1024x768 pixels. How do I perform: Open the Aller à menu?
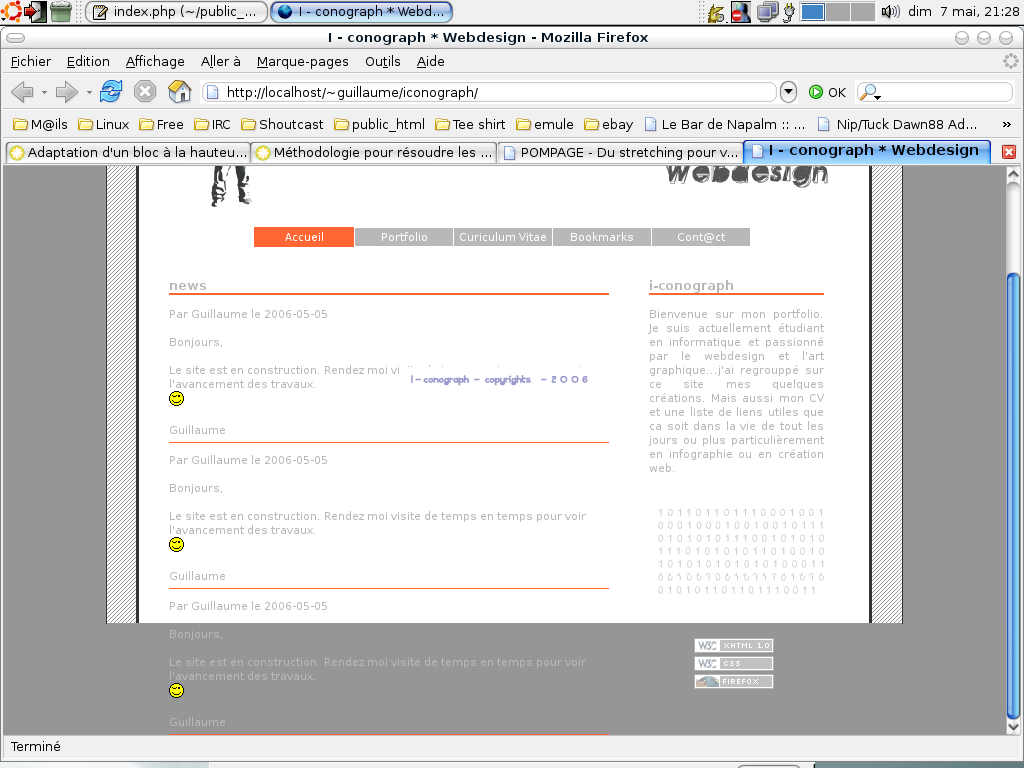(x=221, y=61)
